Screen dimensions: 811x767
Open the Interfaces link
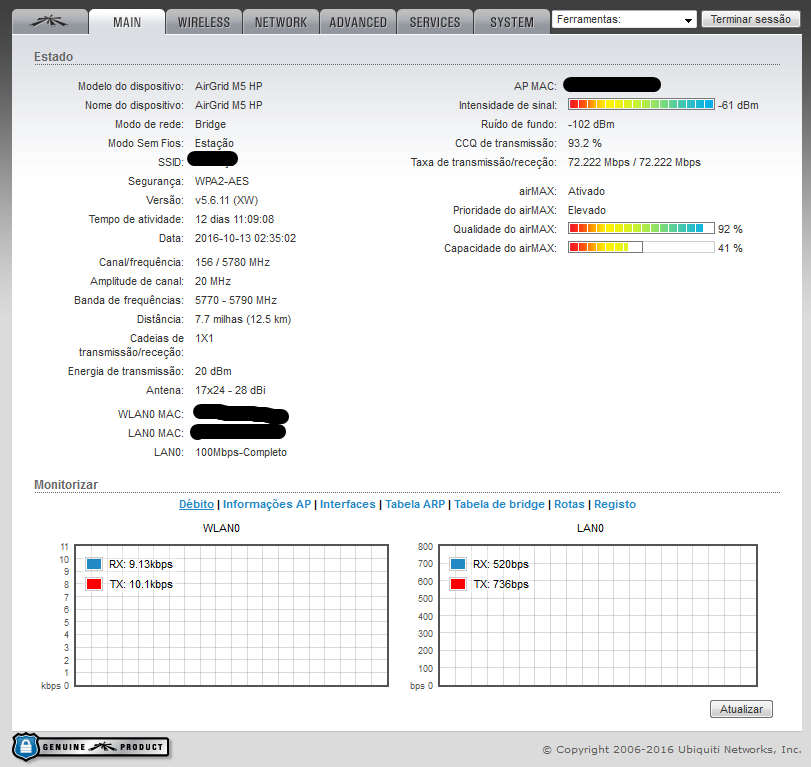point(348,504)
